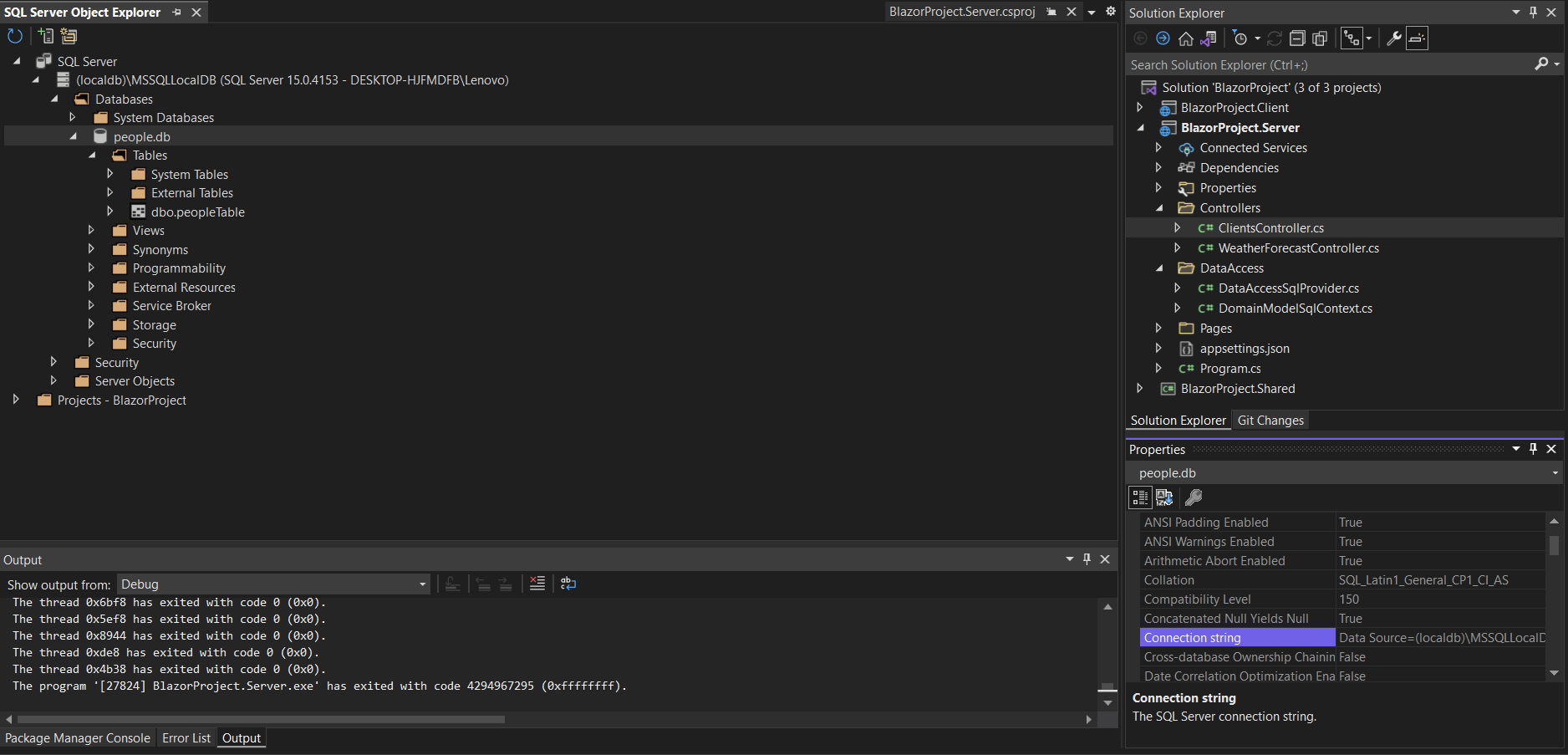Screen dimensions: 1568x755
Task: Click the Add SQL Server icon
Action: click(x=45, y=36)
